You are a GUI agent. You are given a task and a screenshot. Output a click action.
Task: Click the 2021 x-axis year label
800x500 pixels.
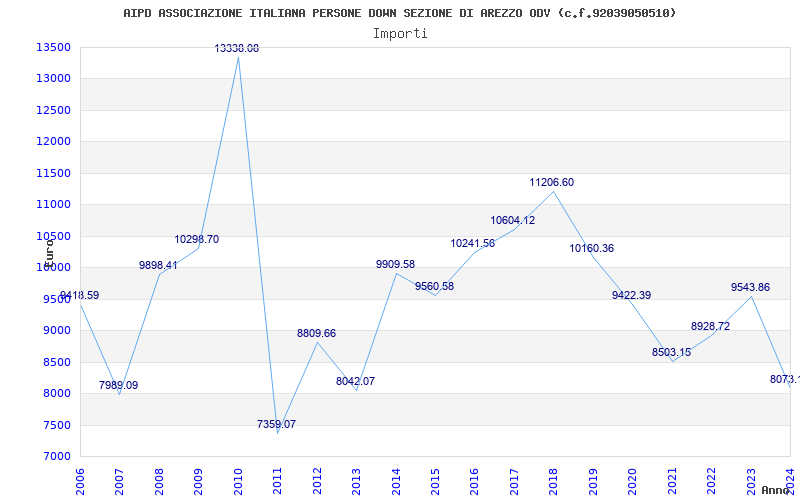[x=672, y=481]
